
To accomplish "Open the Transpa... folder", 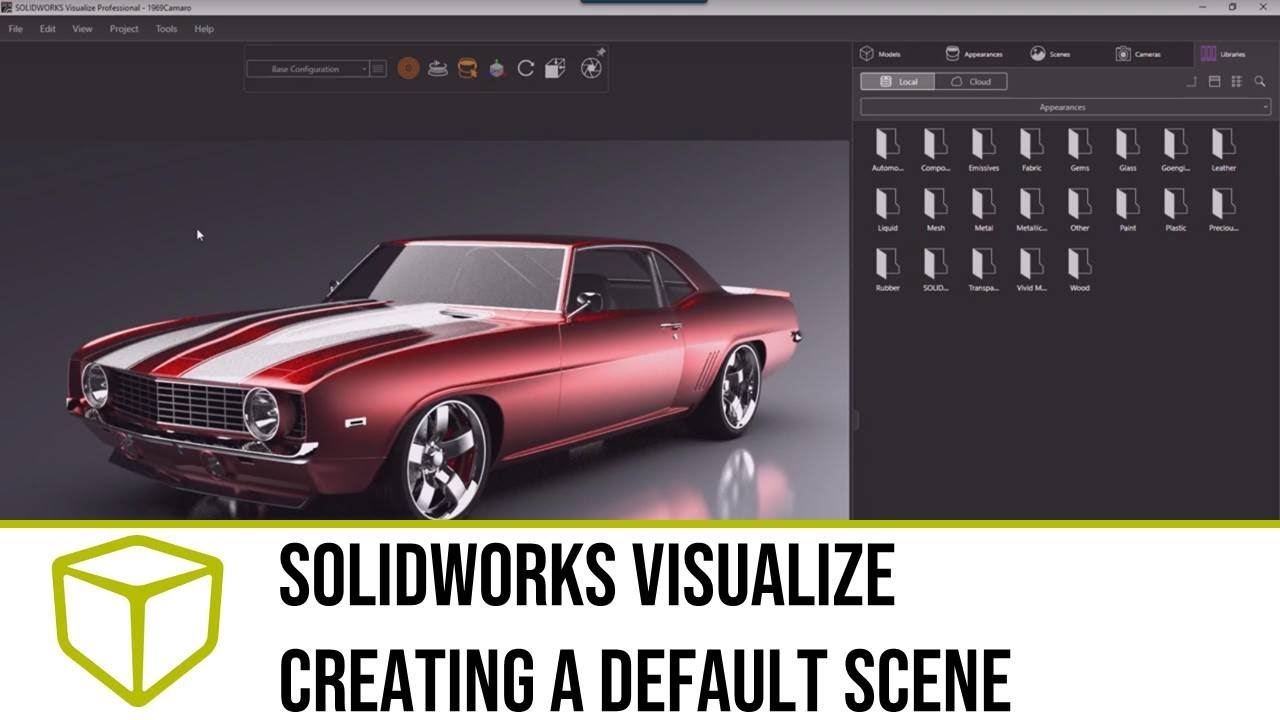I will click(983, 270).
